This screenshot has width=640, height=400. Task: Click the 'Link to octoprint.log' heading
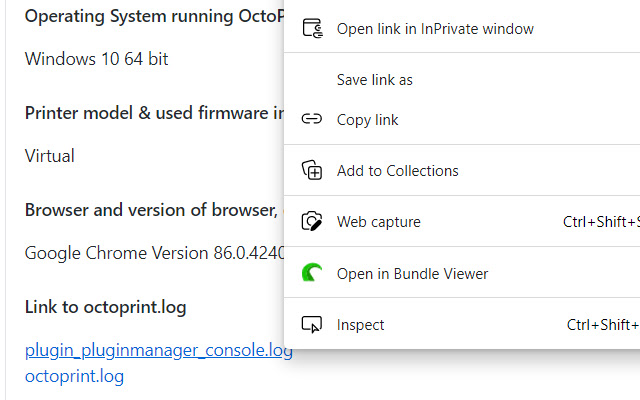(x=105, y=307)
